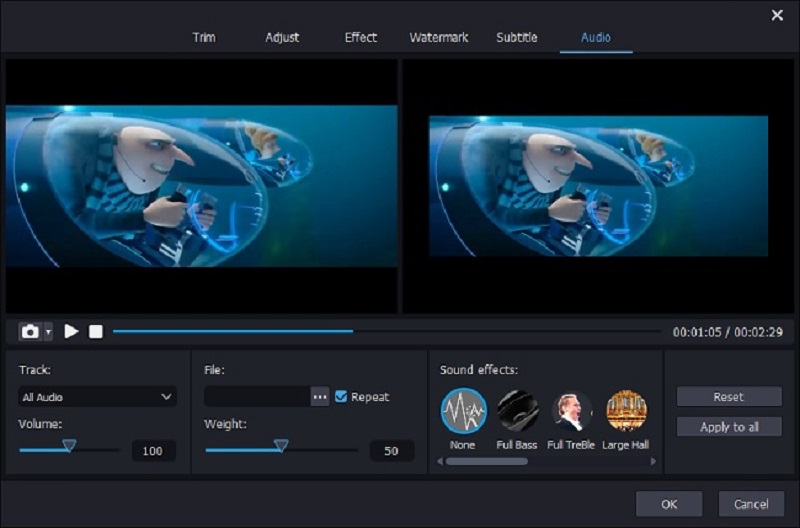Choose the Full Treble sound effect

click(x=572, y=411)
